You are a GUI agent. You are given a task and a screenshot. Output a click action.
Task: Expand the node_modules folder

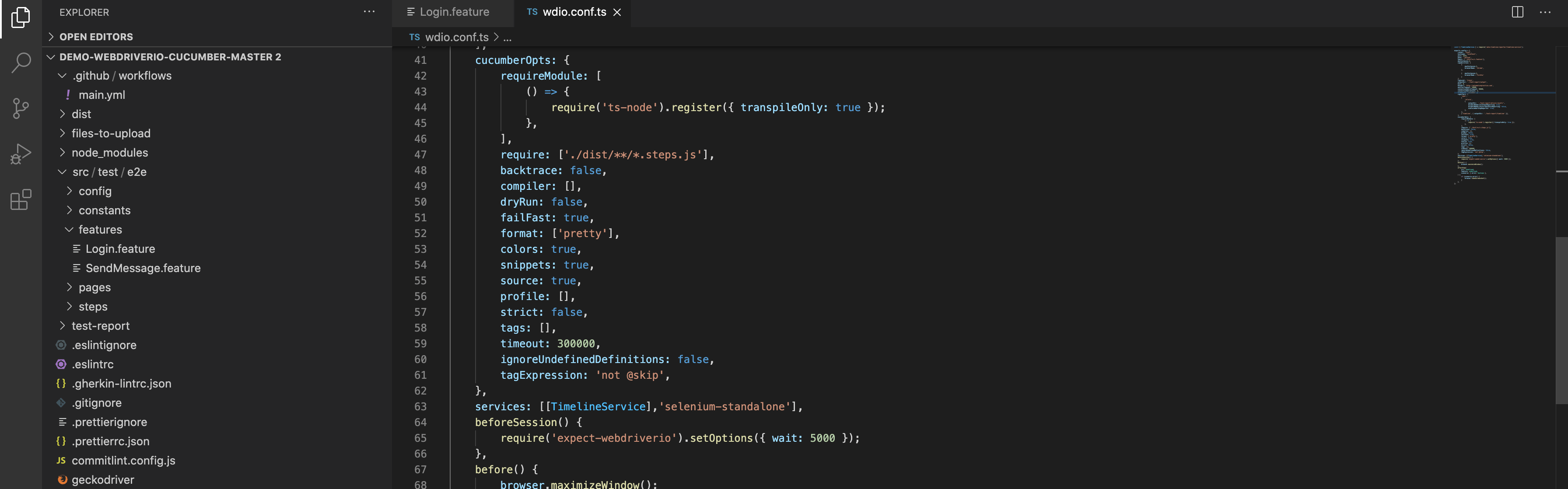coord(62,153)
